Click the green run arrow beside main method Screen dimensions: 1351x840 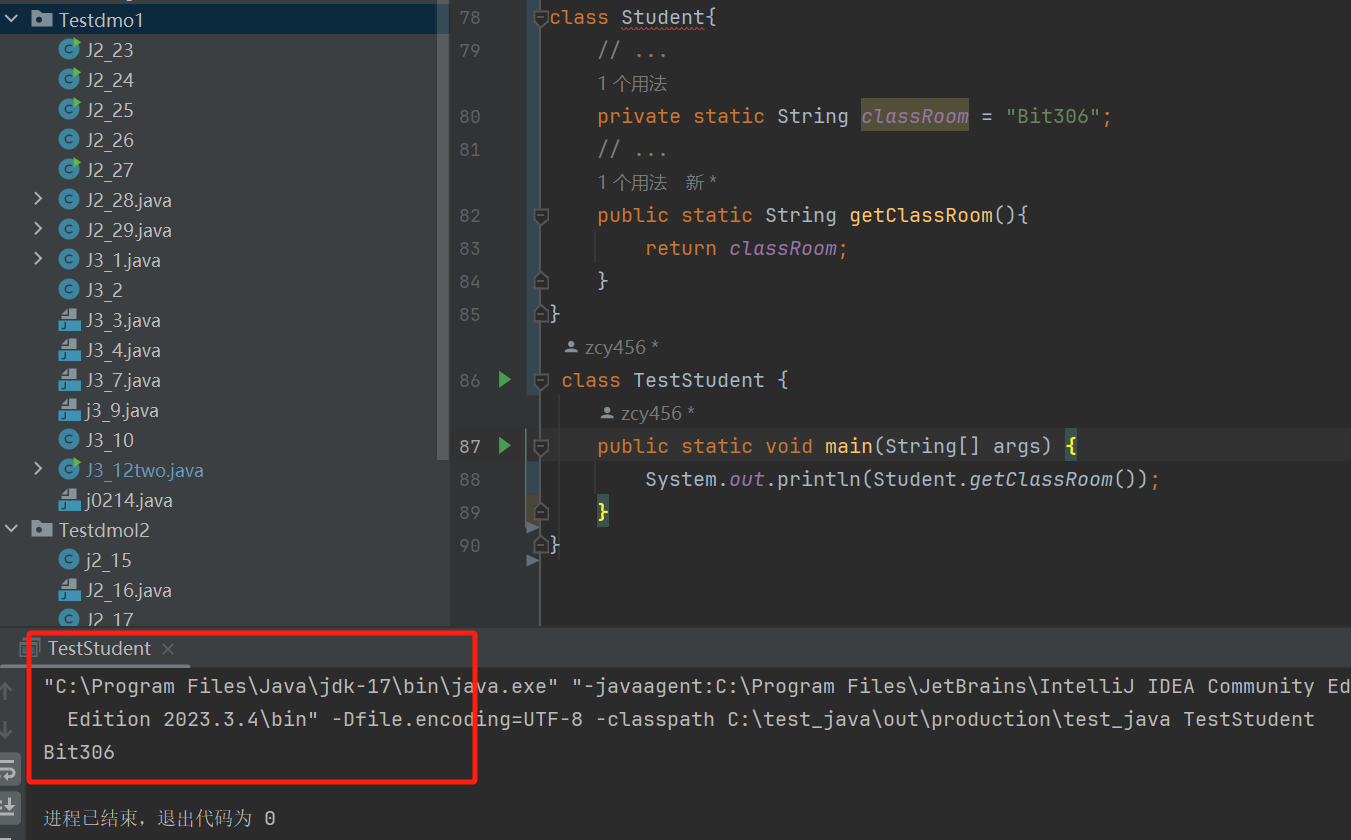click(505, 446)
